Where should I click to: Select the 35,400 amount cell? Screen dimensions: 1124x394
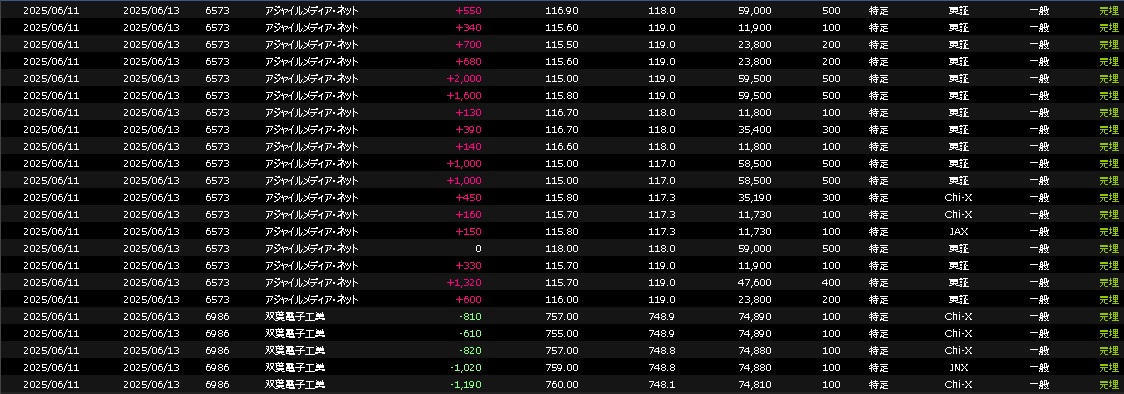(x=756, y=130)
